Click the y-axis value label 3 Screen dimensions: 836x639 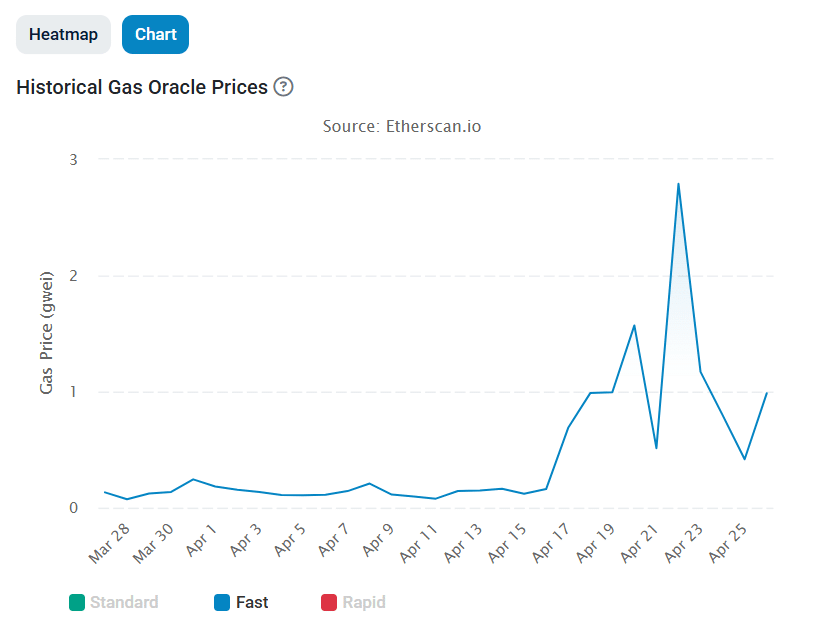[x=74, y=160]
